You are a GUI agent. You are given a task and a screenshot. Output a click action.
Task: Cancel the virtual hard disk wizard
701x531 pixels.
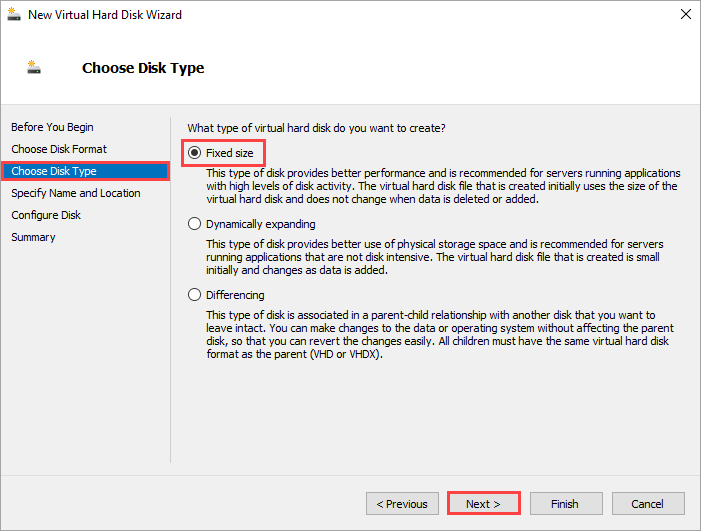tap(648, 504)
